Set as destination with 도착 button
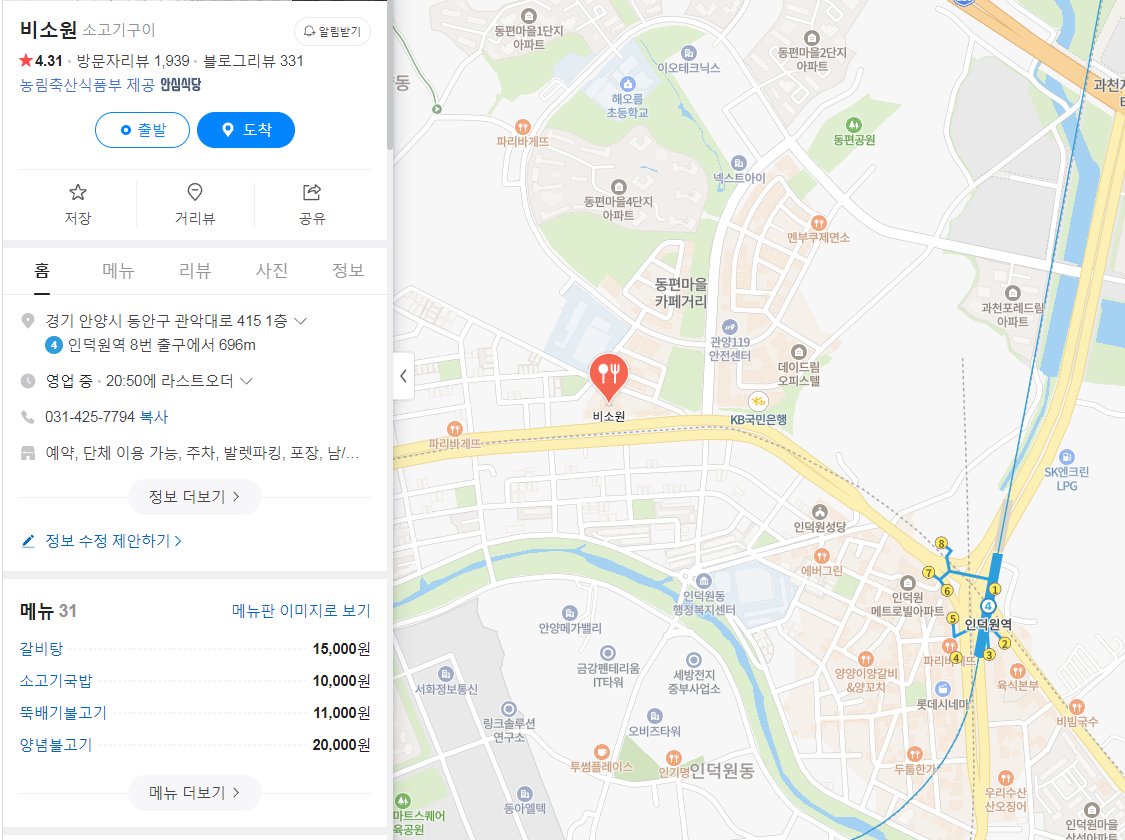Image resolution: width=1125 pixels, height=840 pixels. click(x=246, y=130)
